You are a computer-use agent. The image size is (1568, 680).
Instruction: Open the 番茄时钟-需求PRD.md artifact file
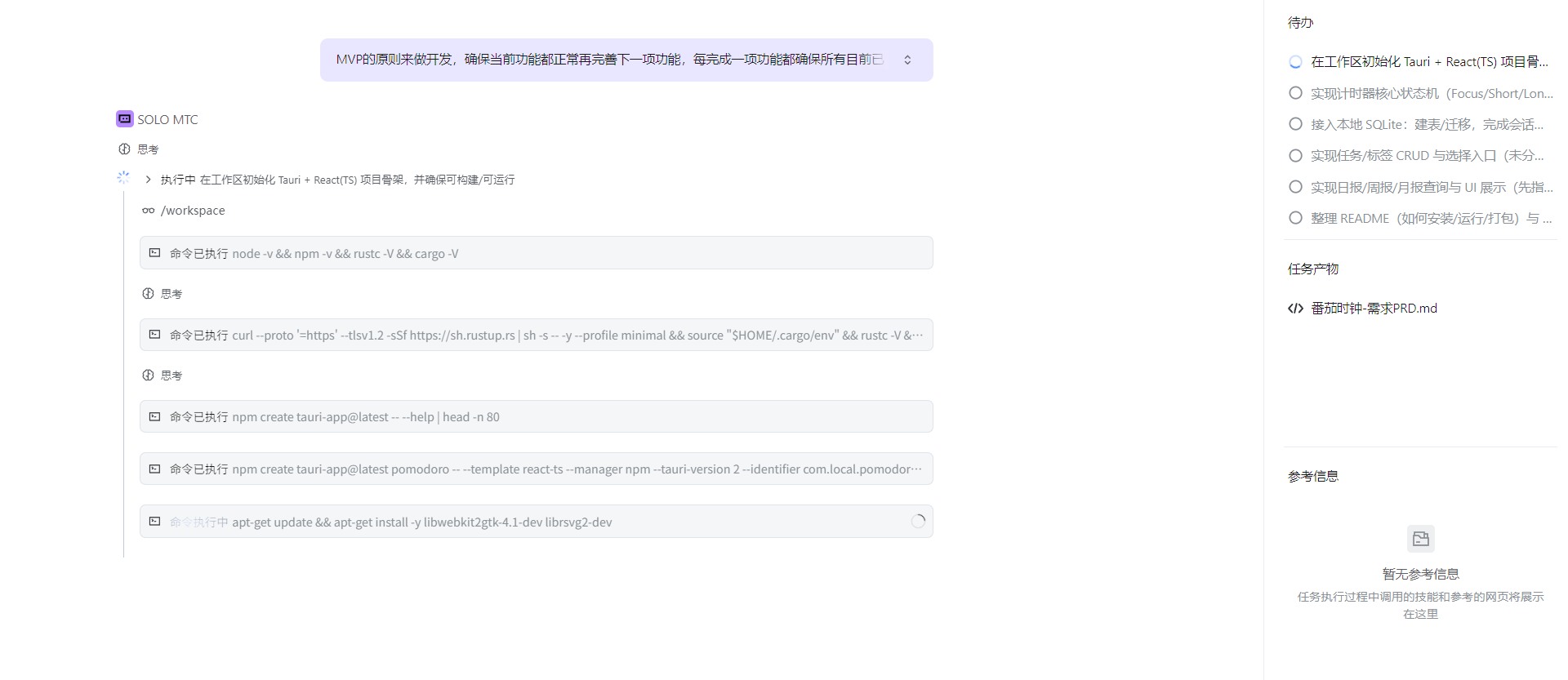1374,309
